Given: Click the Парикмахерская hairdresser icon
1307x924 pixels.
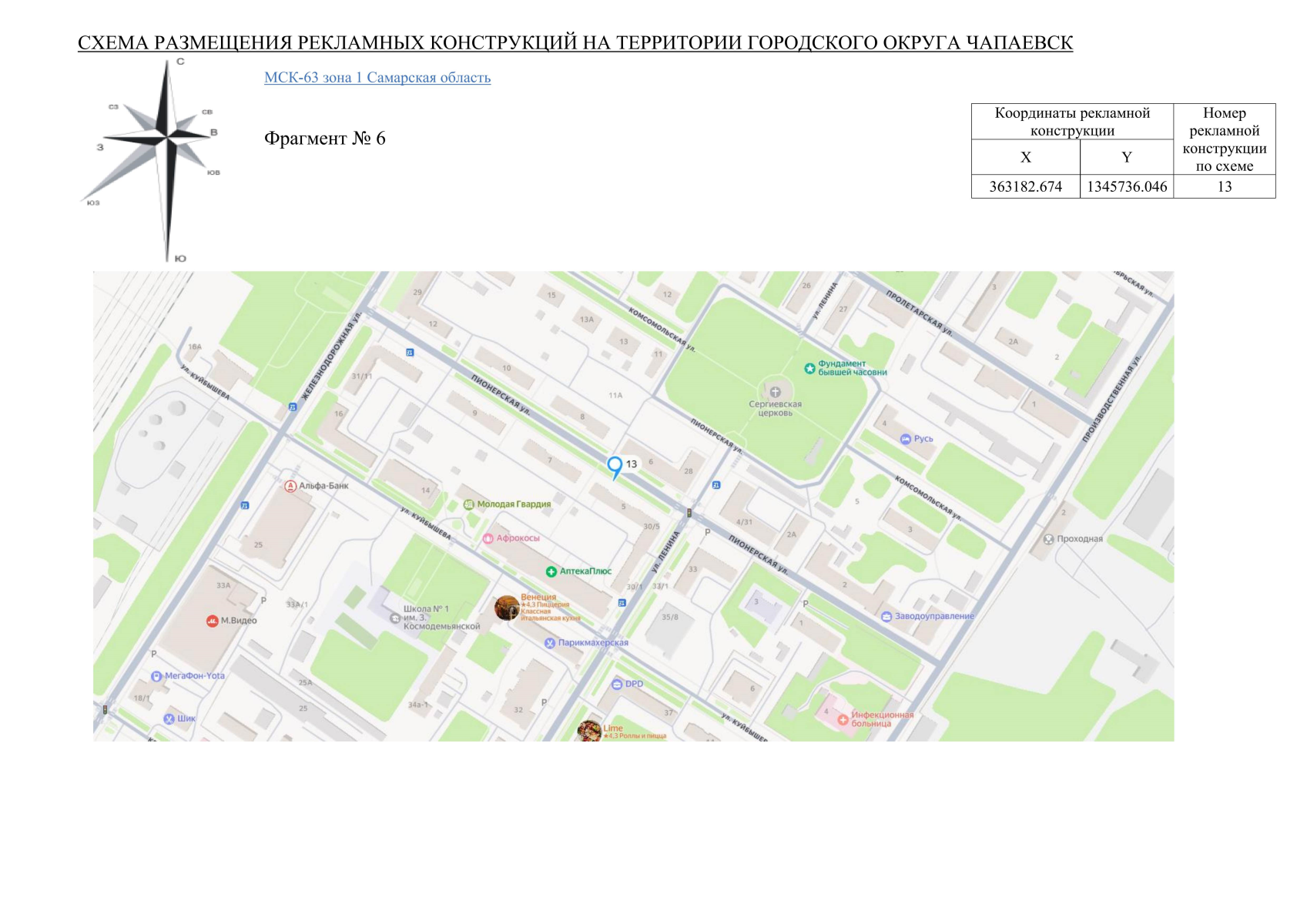Looking at the screenshot, I should click(549, 641).
